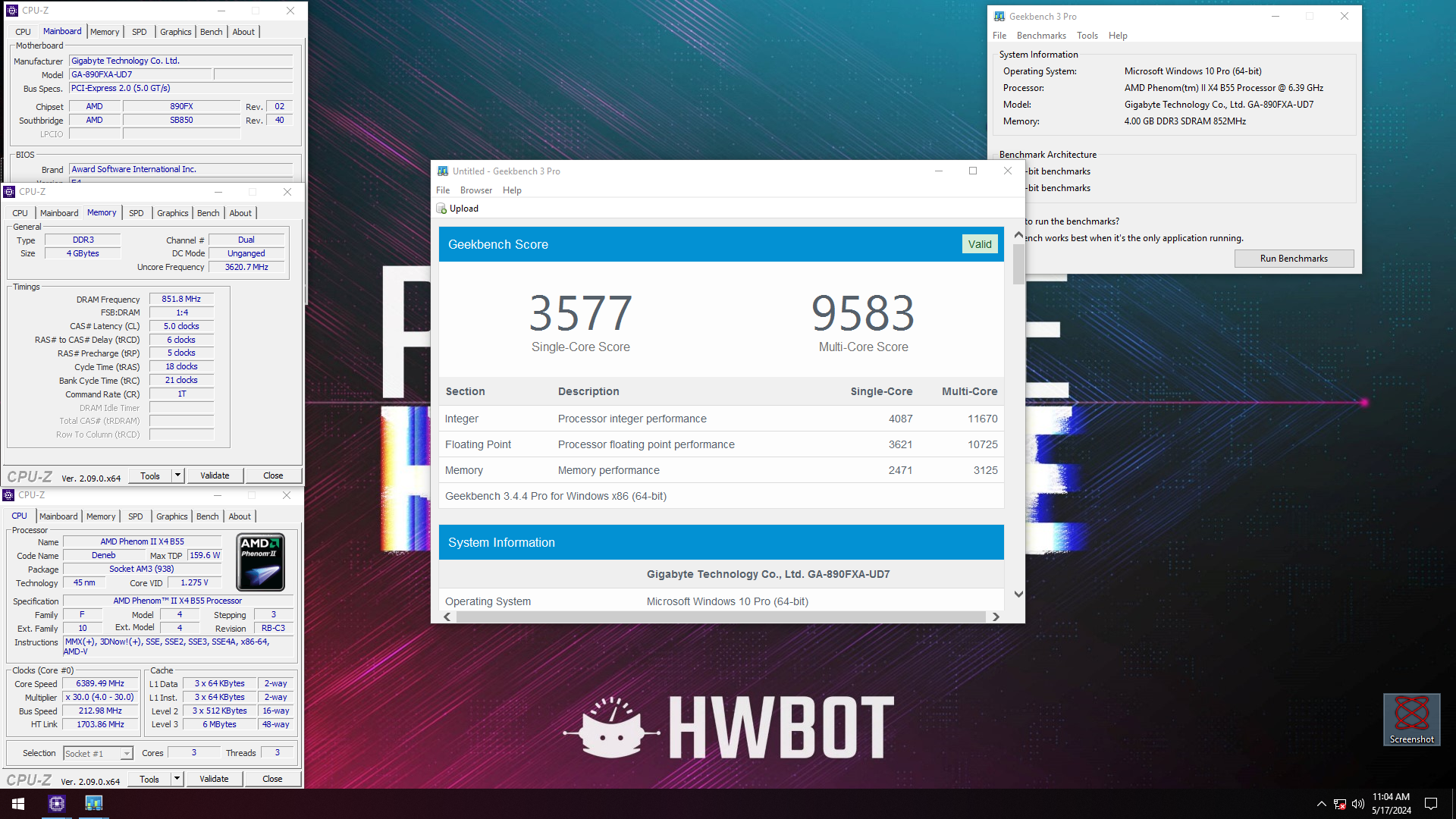Click the Untitled Geekbench window title icon
The height and width of the screenshot is (819, 1456).
tap(443, 171)
